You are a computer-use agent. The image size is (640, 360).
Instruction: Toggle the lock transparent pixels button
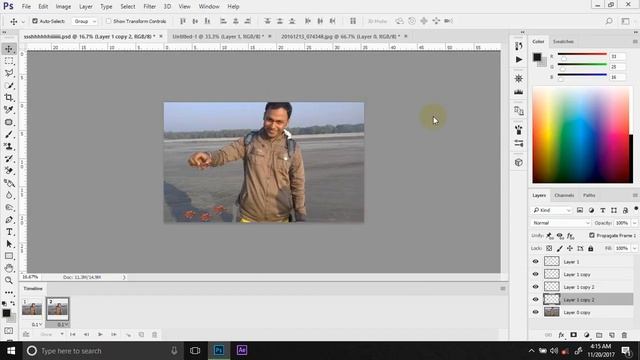549,248
